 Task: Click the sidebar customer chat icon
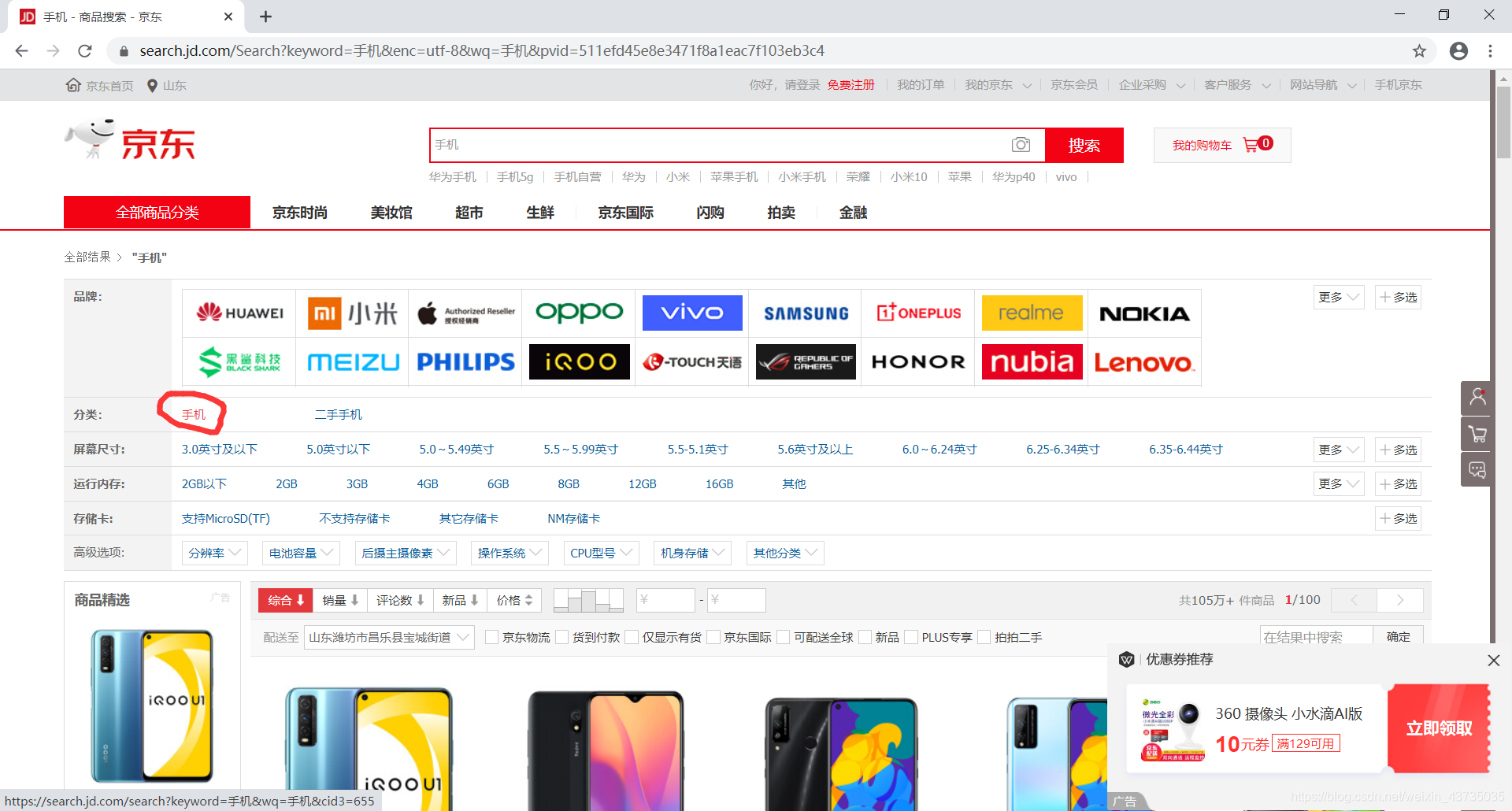[x=1477, y=470]
